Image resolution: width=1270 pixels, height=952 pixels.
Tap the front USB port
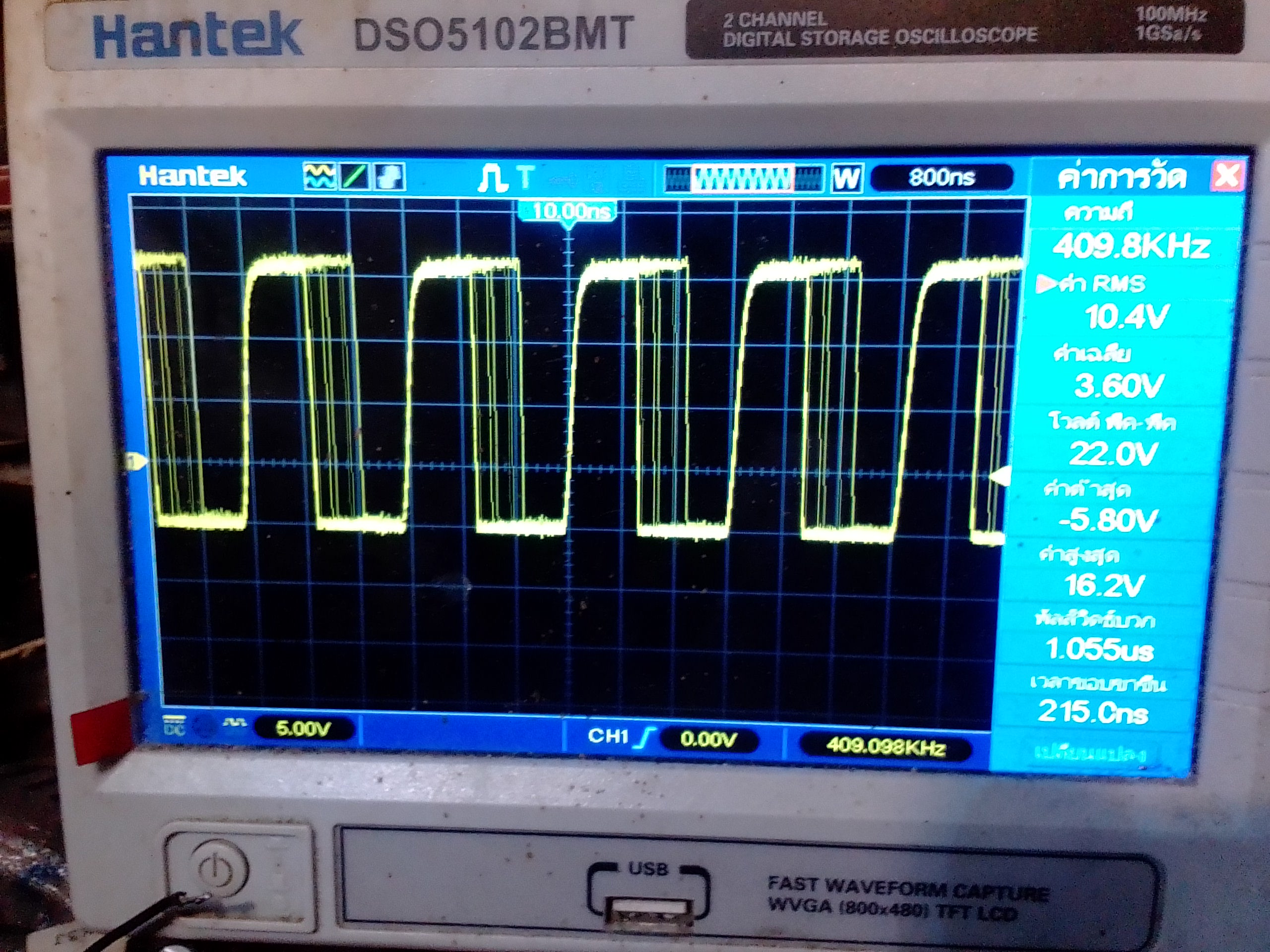649,914
